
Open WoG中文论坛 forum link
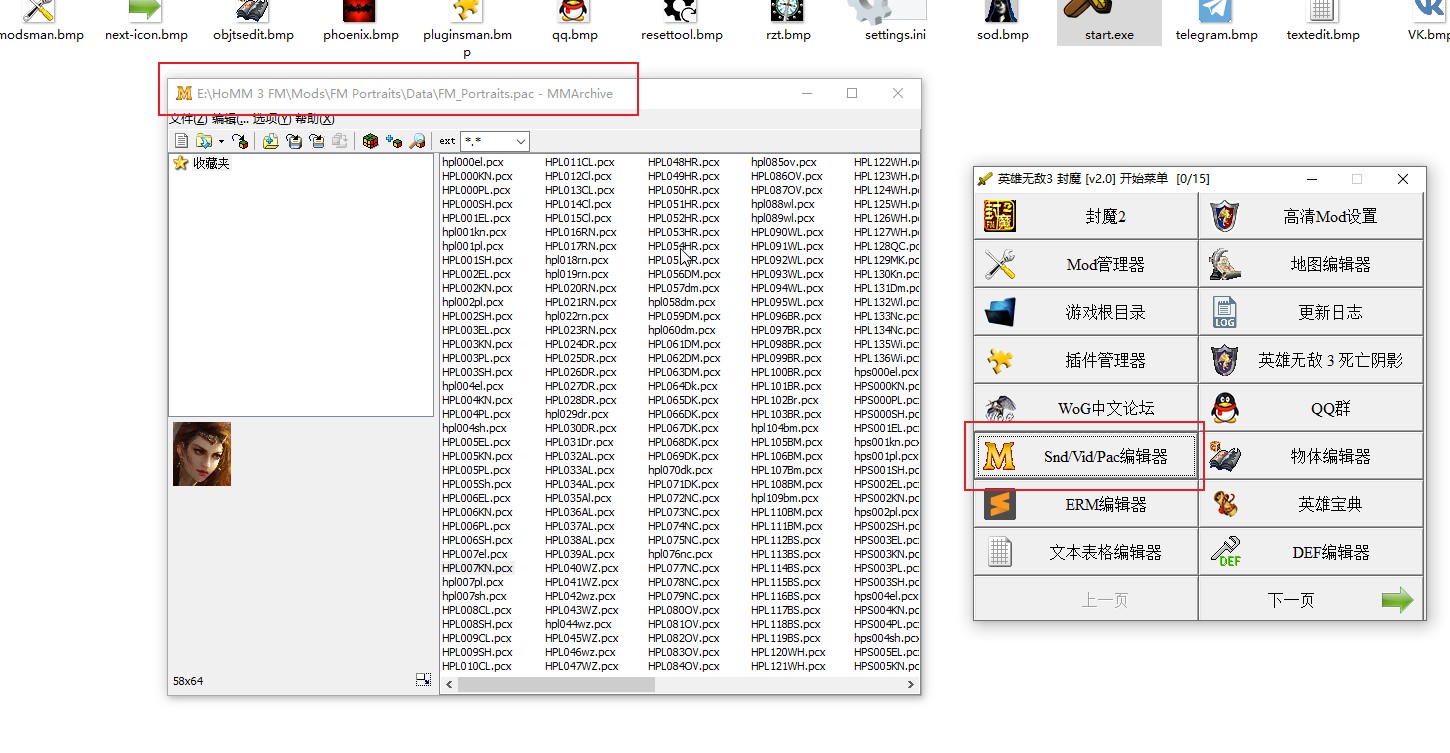pyautogui.click(x=1085, y=408)
